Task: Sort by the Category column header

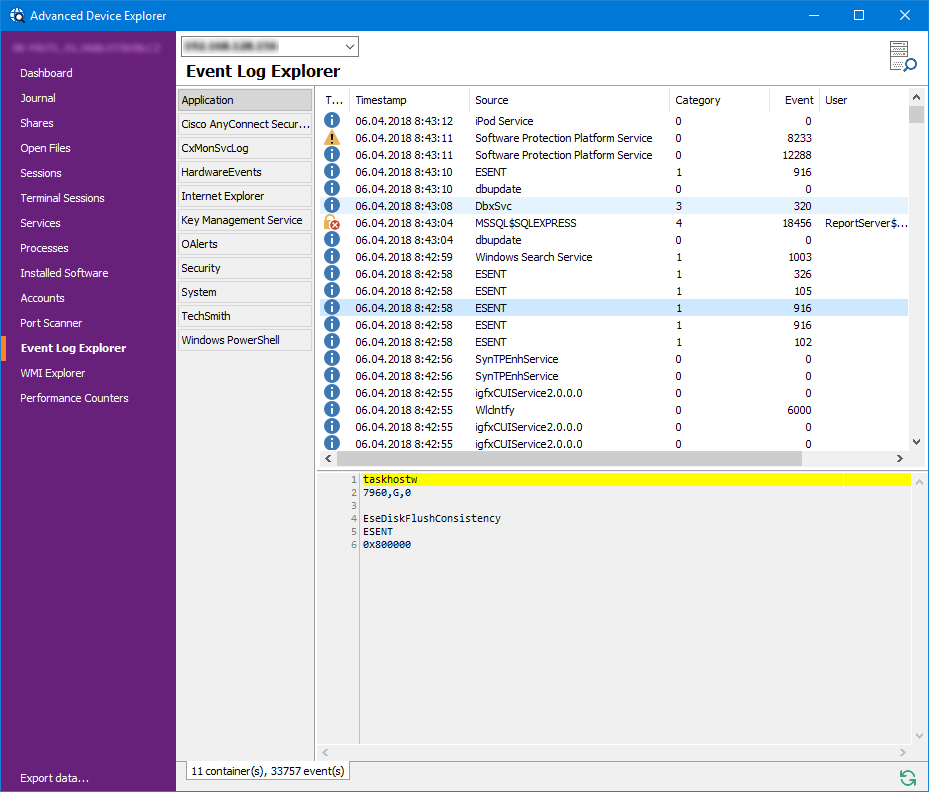Action: pos(719,100)
